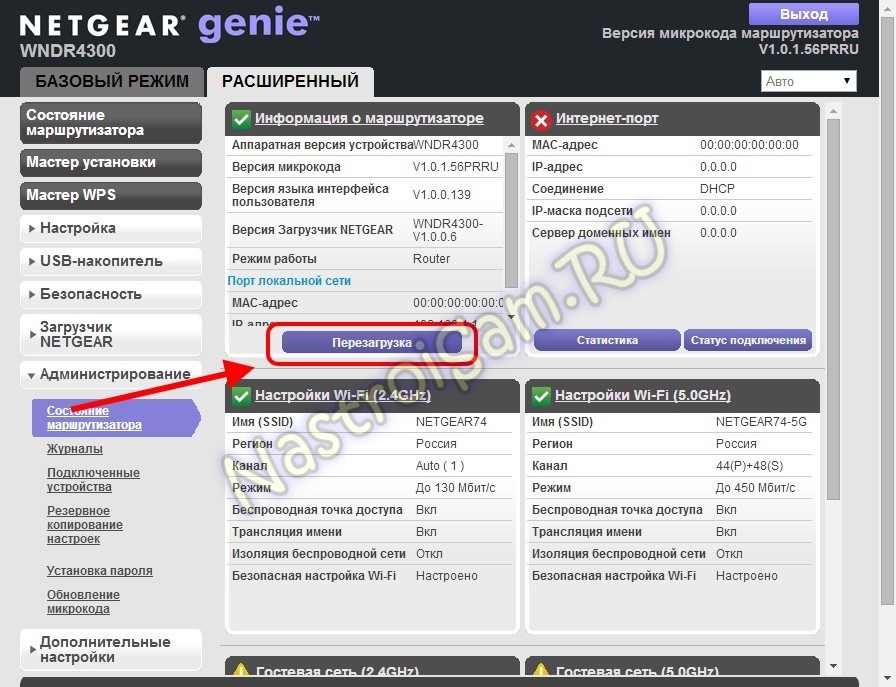Image resolution: width=896 pixels, height=687 pixels.
Task: Click the green status icon on Настройки Wi-Fi (2.4GHz)
Action: coord(240,395)
